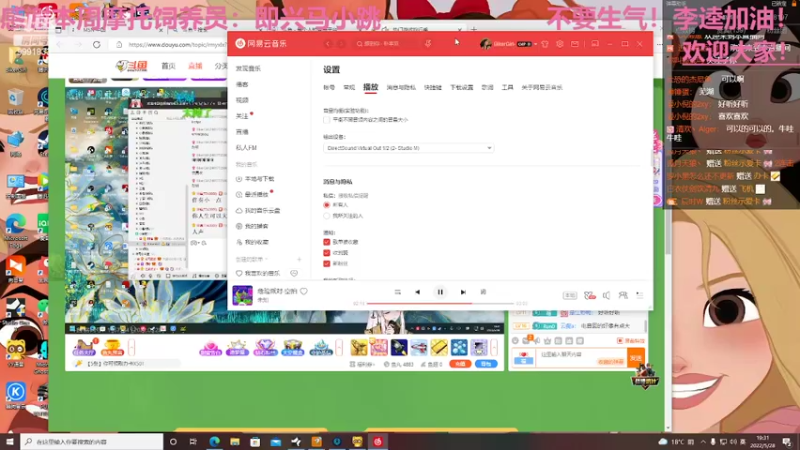Image resolution: width=800 pixels, height=450 pixels.
Task: Open 首页 in the Douyu navigation
Action: pos(168,66)
